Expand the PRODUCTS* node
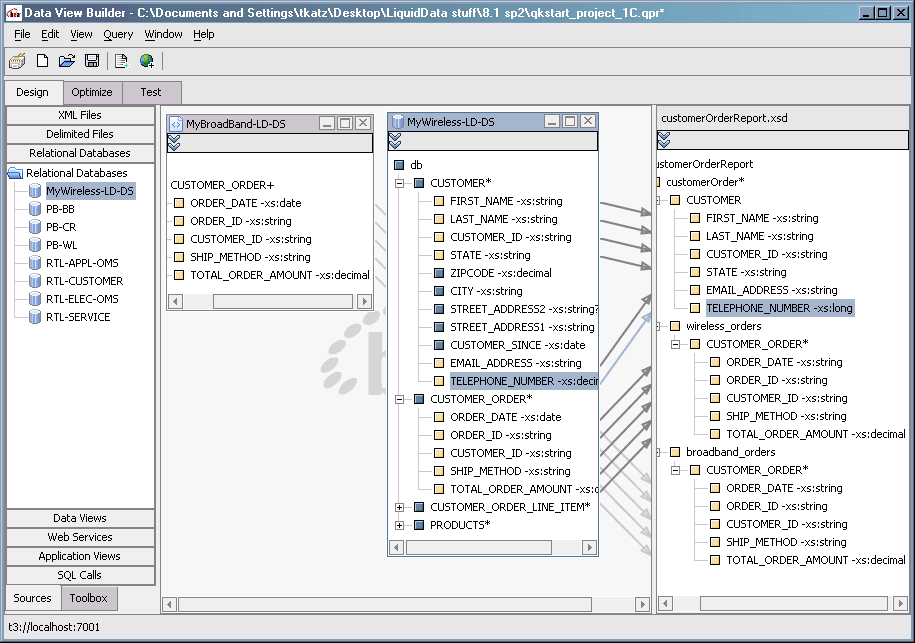The height and width of the screenshot is (643, 915). [x=399, y=526]
